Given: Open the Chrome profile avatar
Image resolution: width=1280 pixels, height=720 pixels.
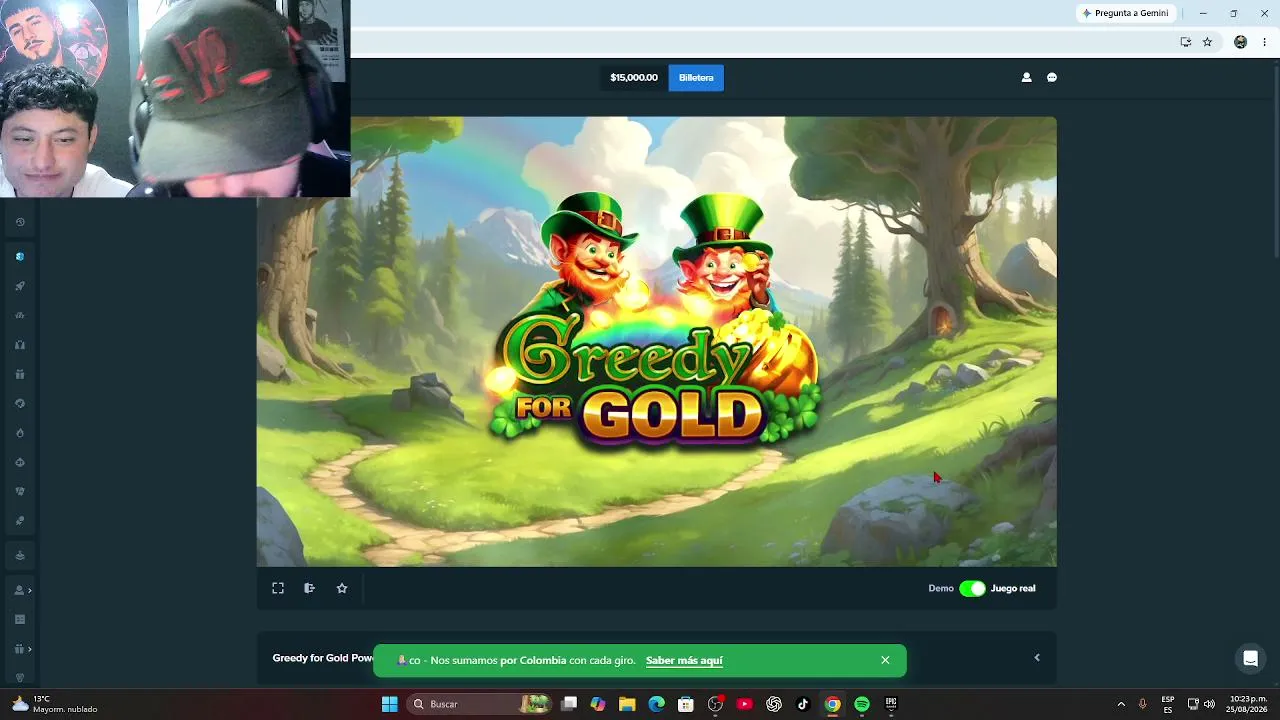Looking at the screenshot, I should [x=1241, y=42].
